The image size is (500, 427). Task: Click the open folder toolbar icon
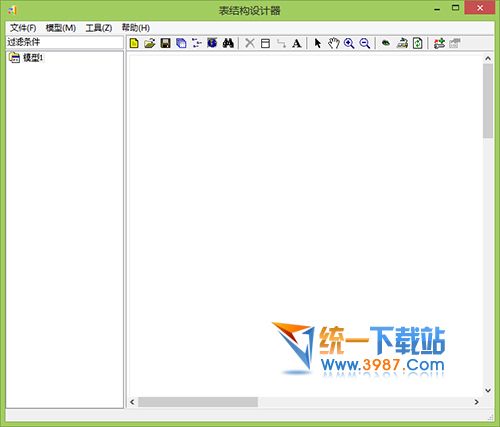tap(150, 43)
